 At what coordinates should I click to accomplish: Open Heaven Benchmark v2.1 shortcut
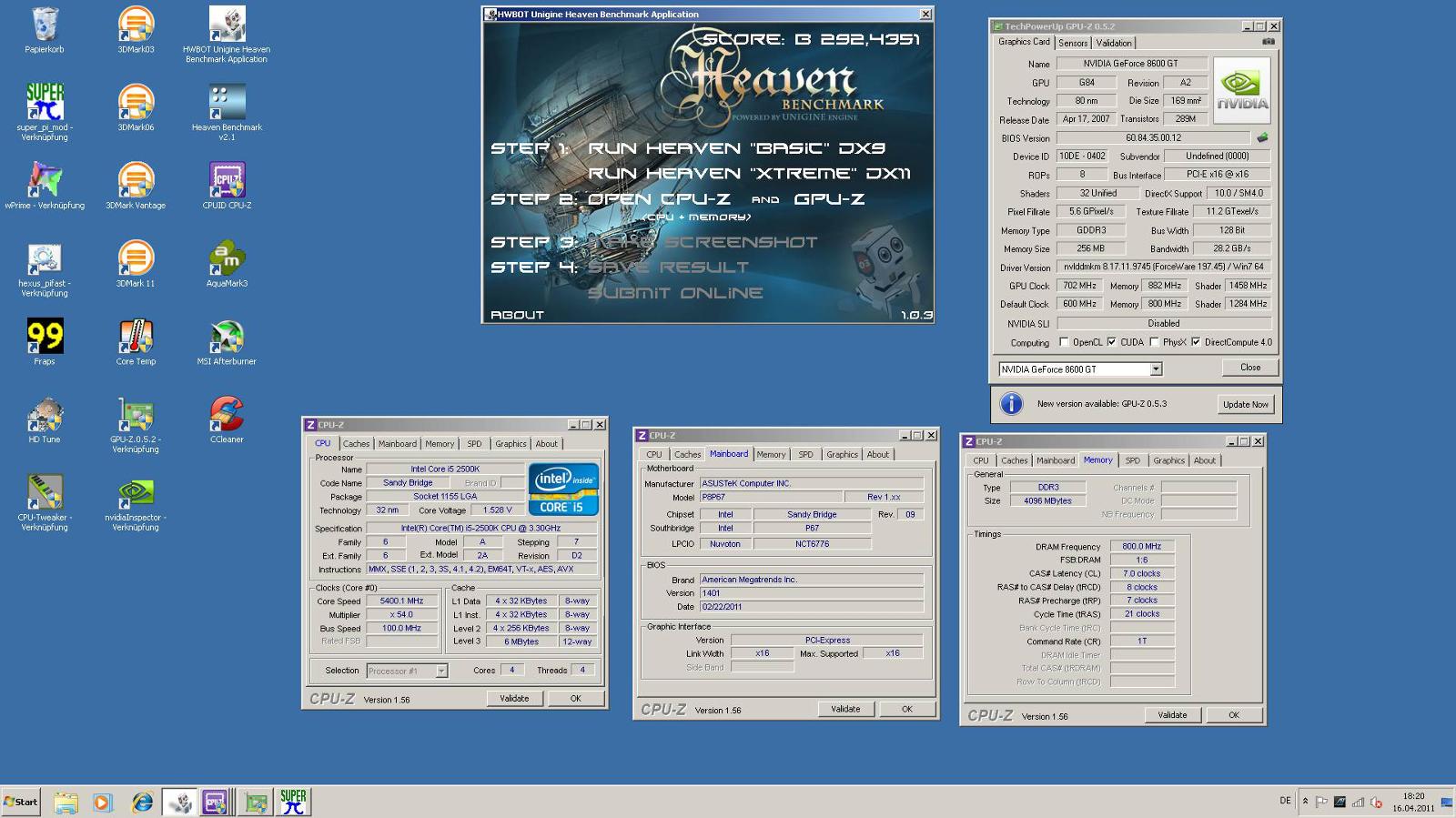(227, 102)
